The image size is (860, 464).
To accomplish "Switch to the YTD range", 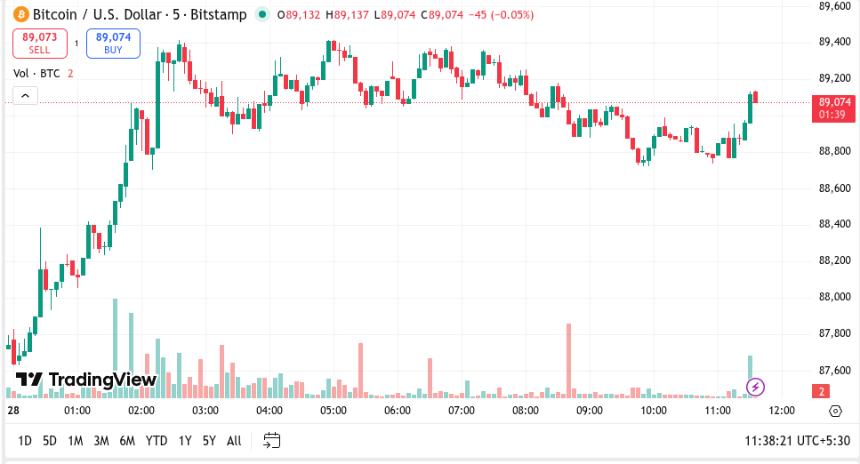I will click(x=156, y=440).
